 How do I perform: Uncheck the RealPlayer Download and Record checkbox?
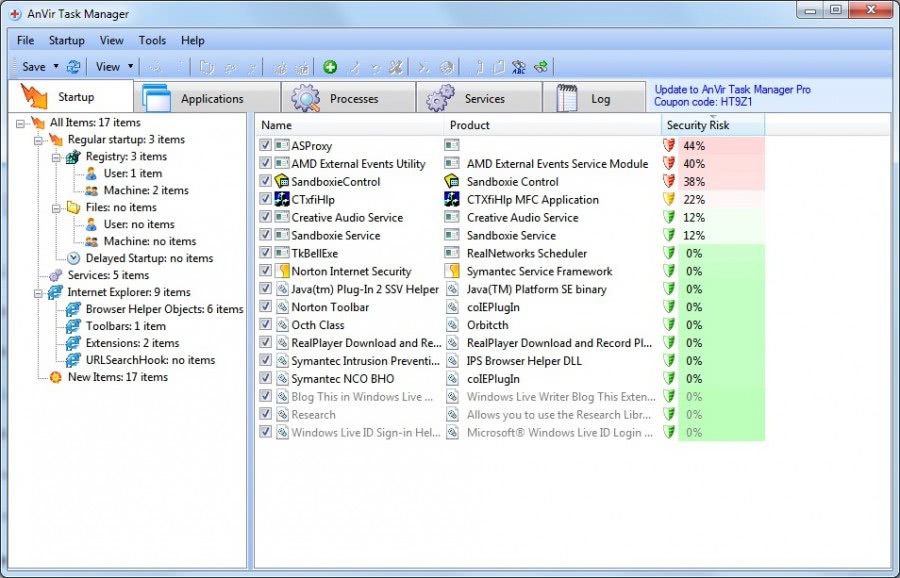click(x=265, y=342)
